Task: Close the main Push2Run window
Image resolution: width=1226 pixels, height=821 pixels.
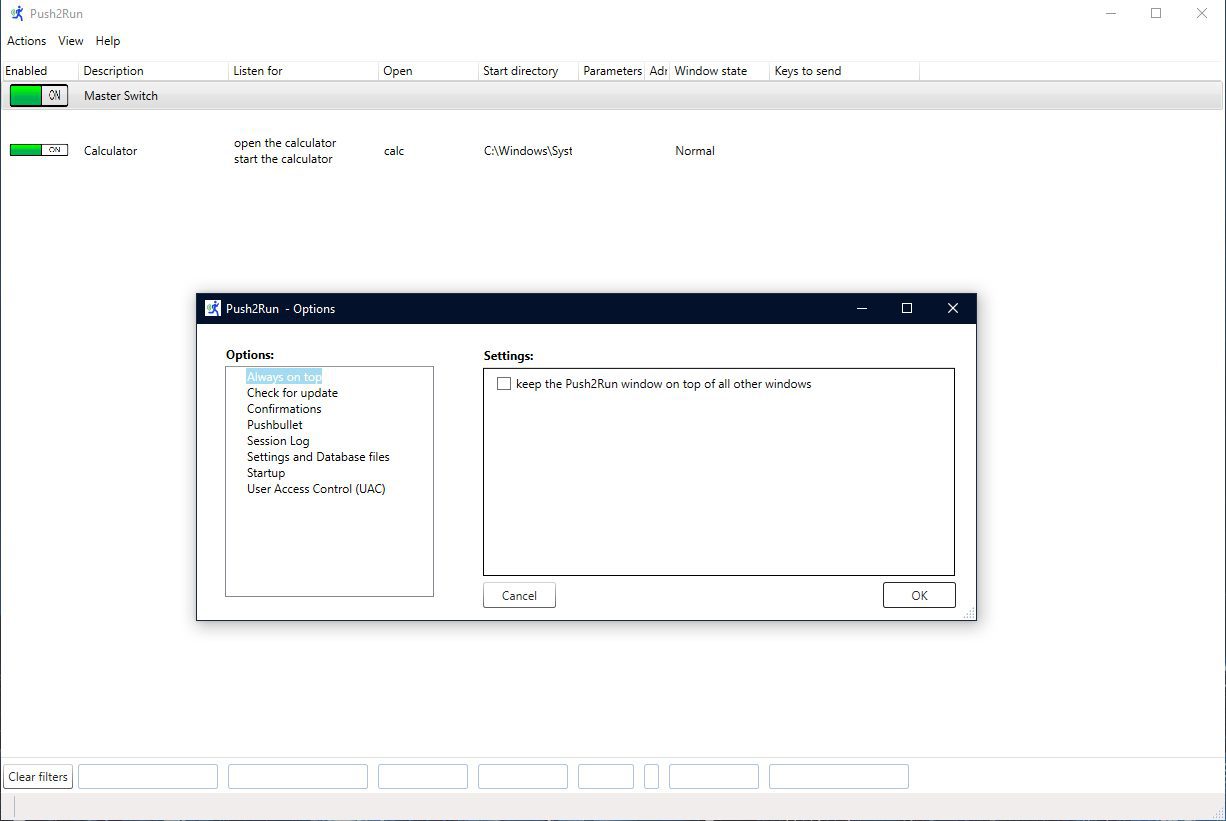Action: pos(1202,14)
